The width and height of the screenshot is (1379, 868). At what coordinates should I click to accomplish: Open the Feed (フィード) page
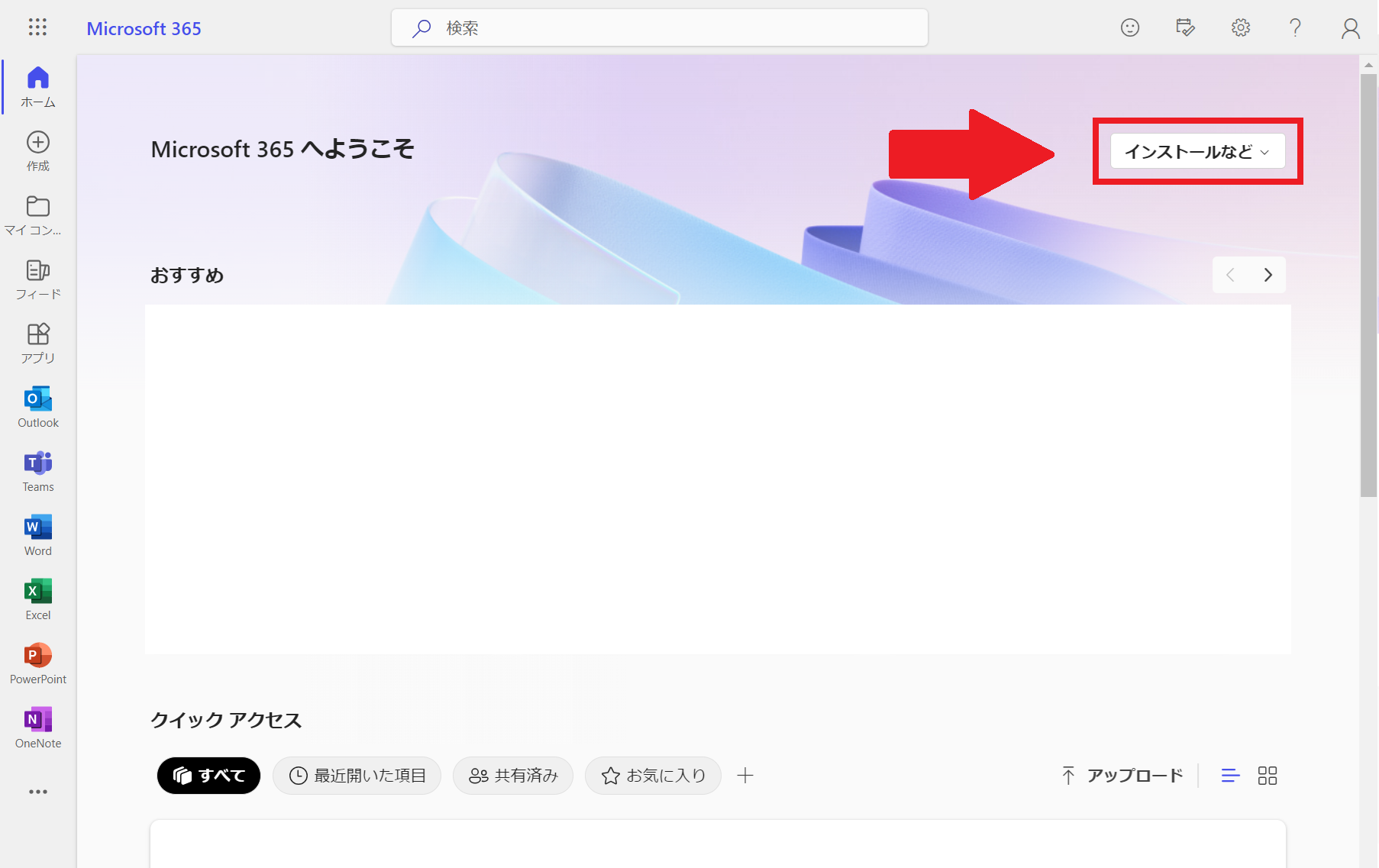[38, 279]
